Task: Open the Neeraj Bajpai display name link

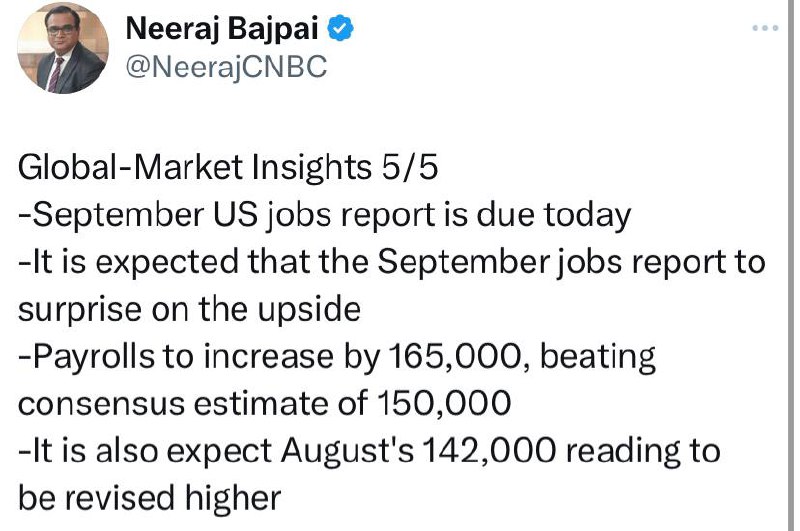Action: (x=222, y=28)
